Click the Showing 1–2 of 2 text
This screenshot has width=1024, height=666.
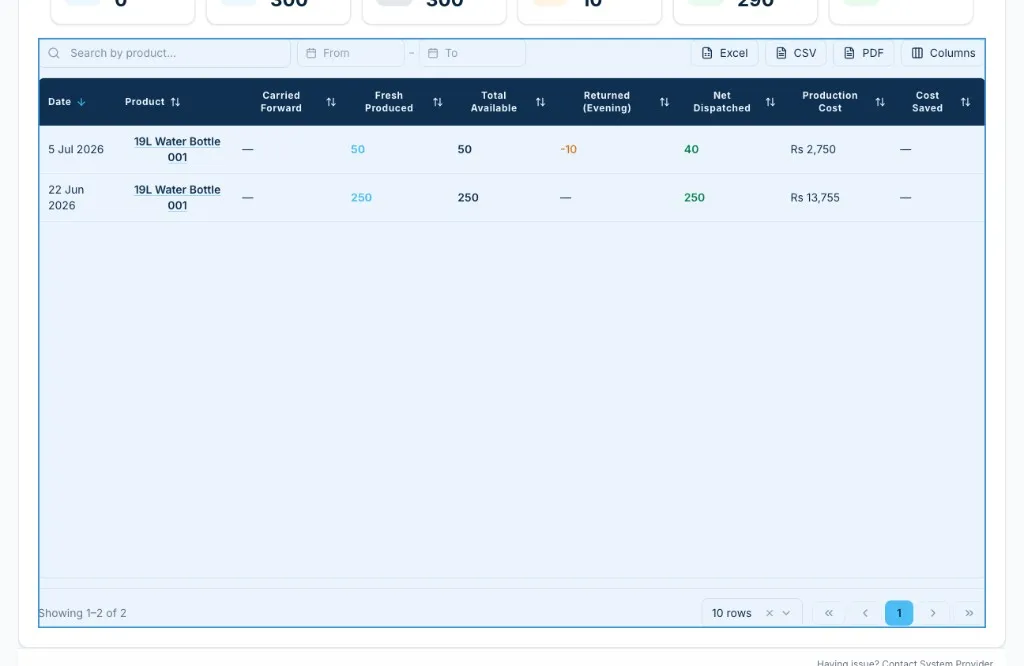tap(82, 613)
